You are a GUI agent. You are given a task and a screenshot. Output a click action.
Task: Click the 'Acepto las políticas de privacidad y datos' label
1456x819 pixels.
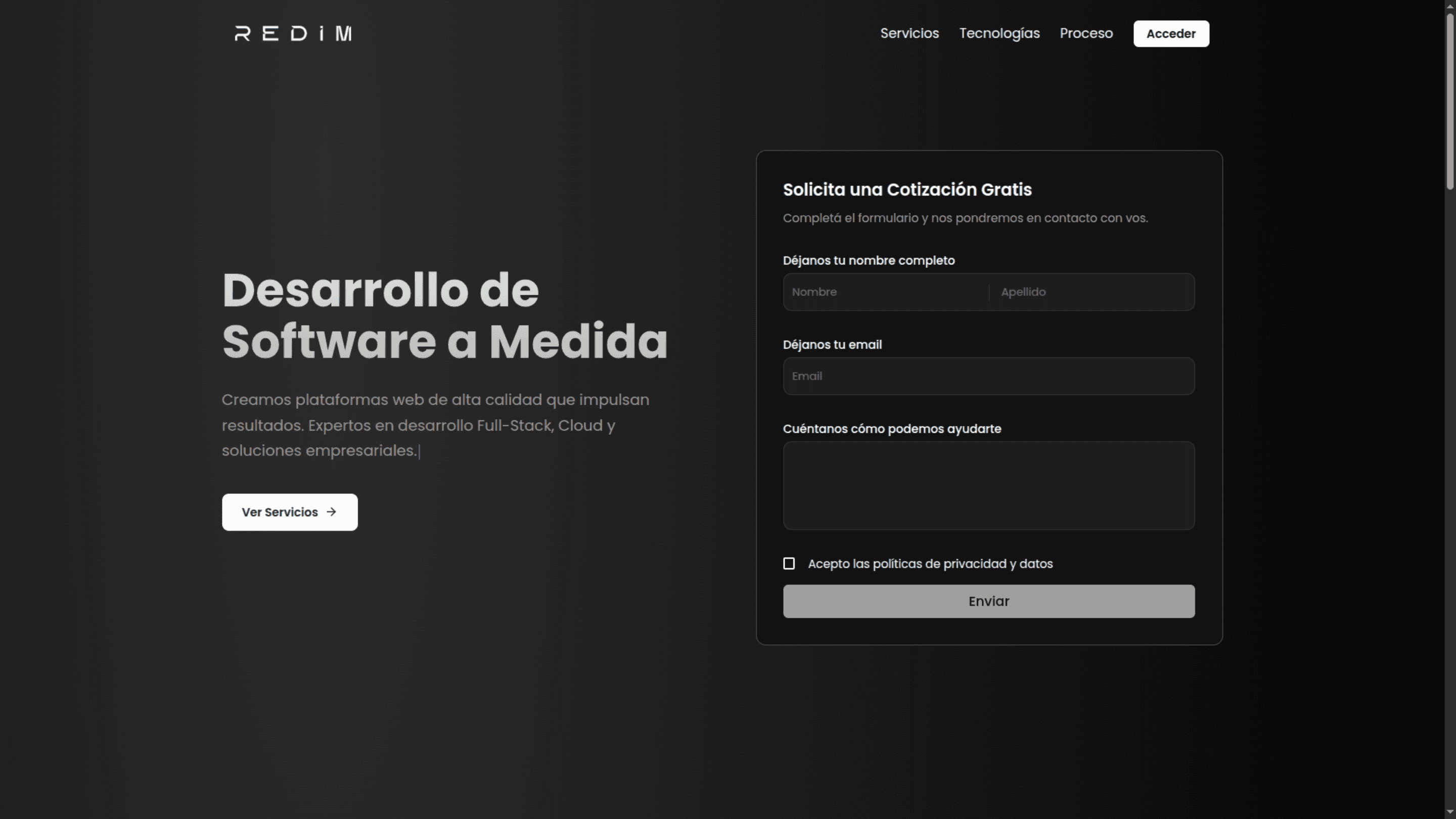pos(930,564)
